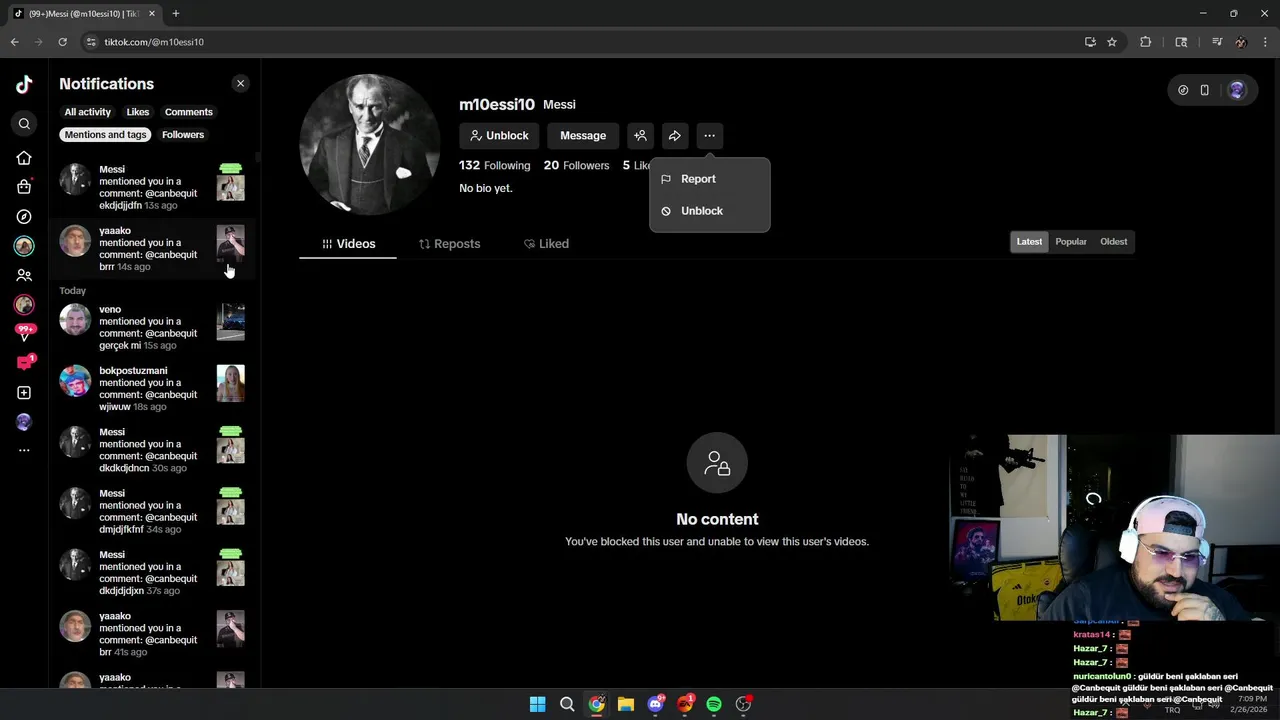Sort videos by Oldest
This screenshot has width=1280, height=720.
pyautogui.click(x=1113, y=242)
